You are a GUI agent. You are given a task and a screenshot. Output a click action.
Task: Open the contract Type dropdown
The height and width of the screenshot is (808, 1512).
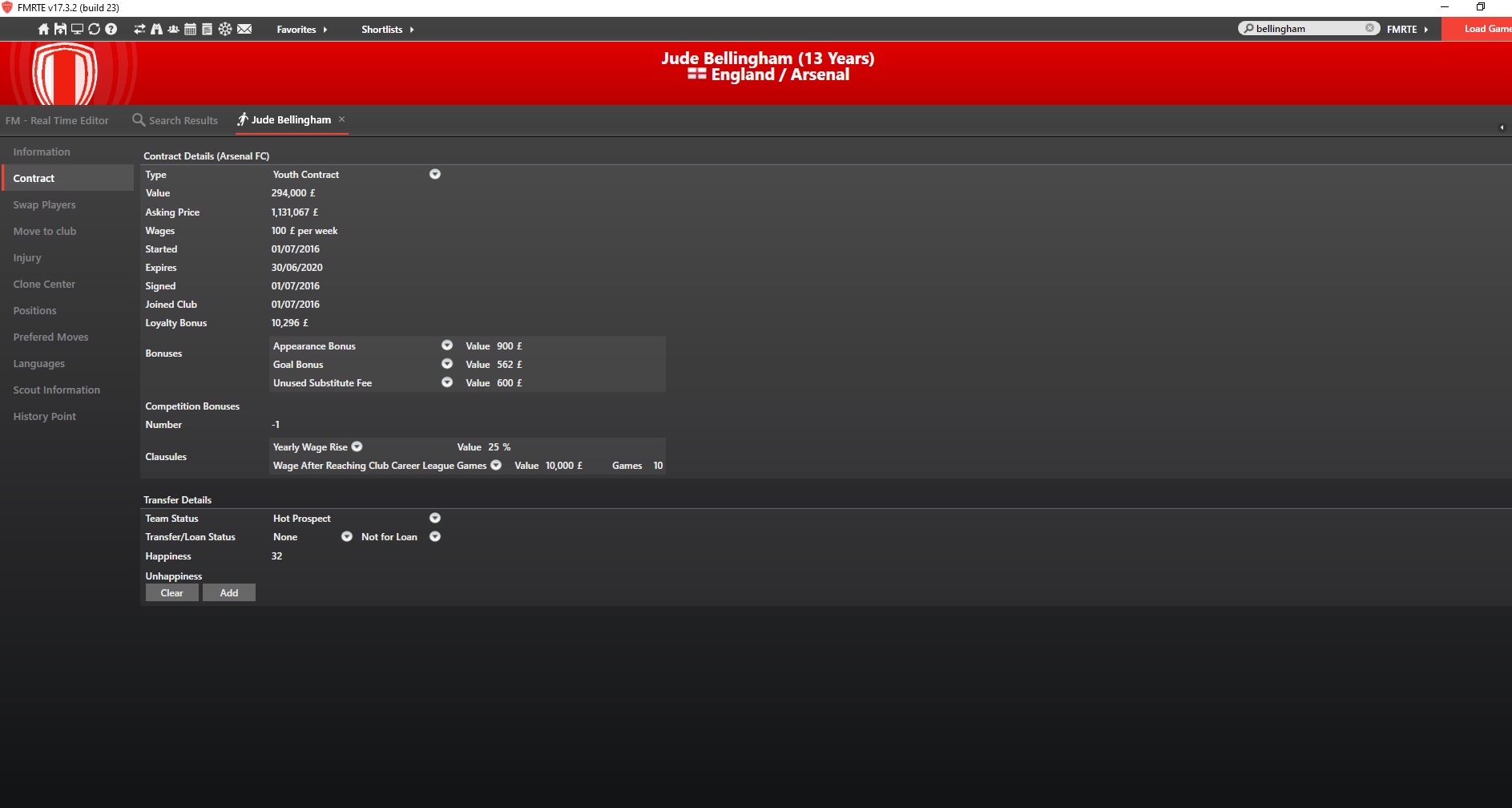(435, 174)
